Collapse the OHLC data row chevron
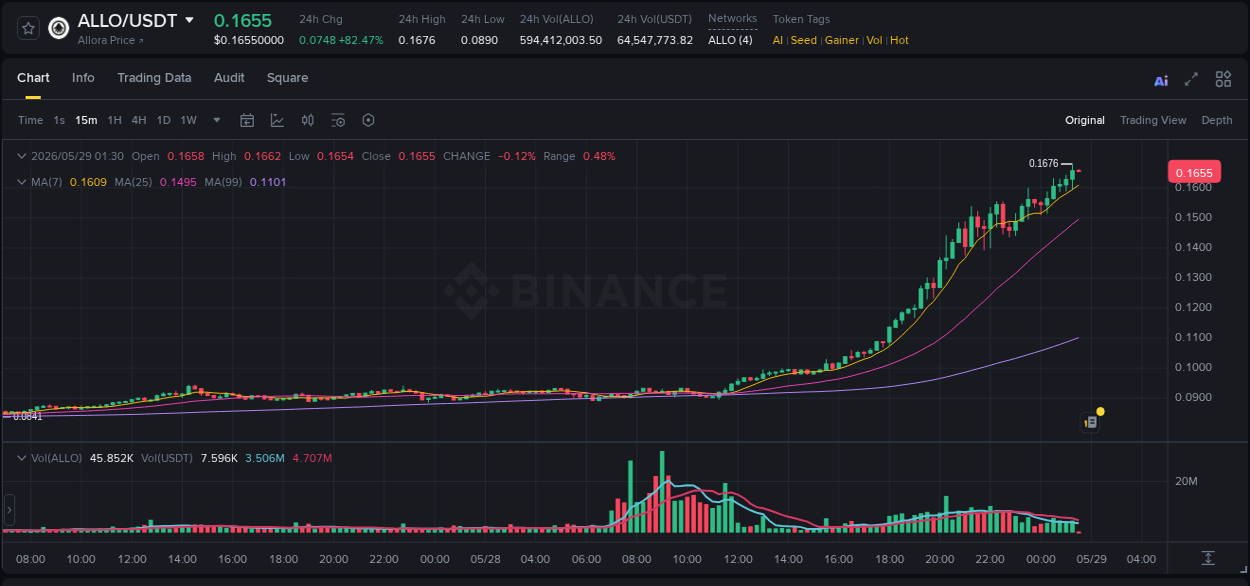Viewport: 1250px width, 586px height. 22,156
